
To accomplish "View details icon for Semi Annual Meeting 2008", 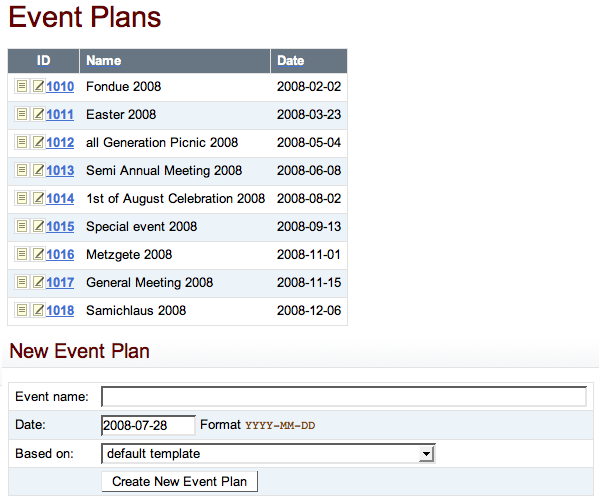I will click(x=22, y=170).
